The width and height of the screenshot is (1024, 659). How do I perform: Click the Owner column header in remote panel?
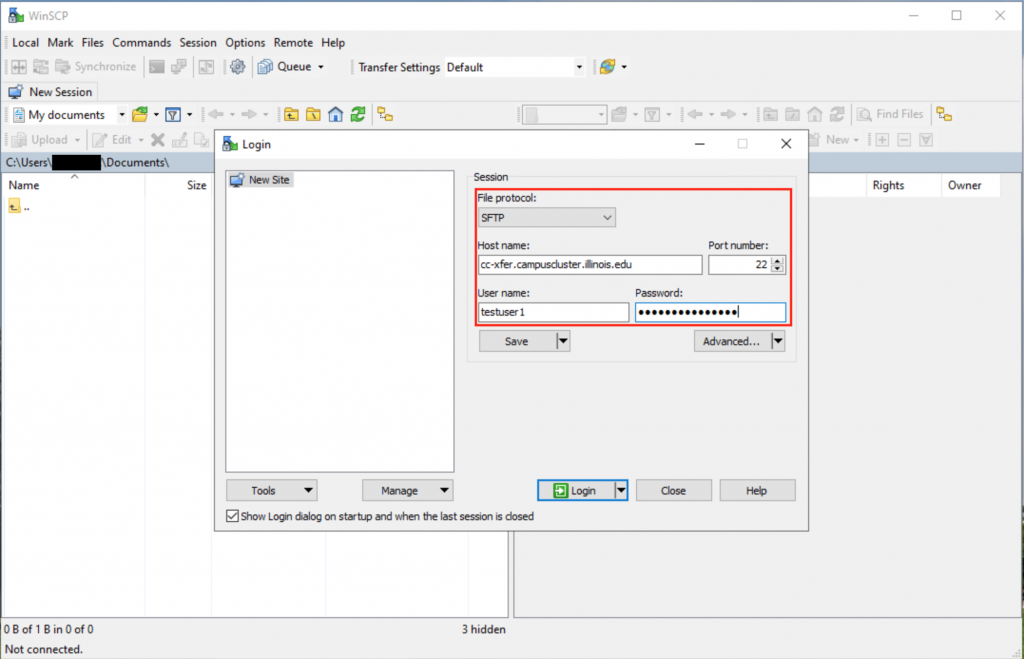[970, 185]
